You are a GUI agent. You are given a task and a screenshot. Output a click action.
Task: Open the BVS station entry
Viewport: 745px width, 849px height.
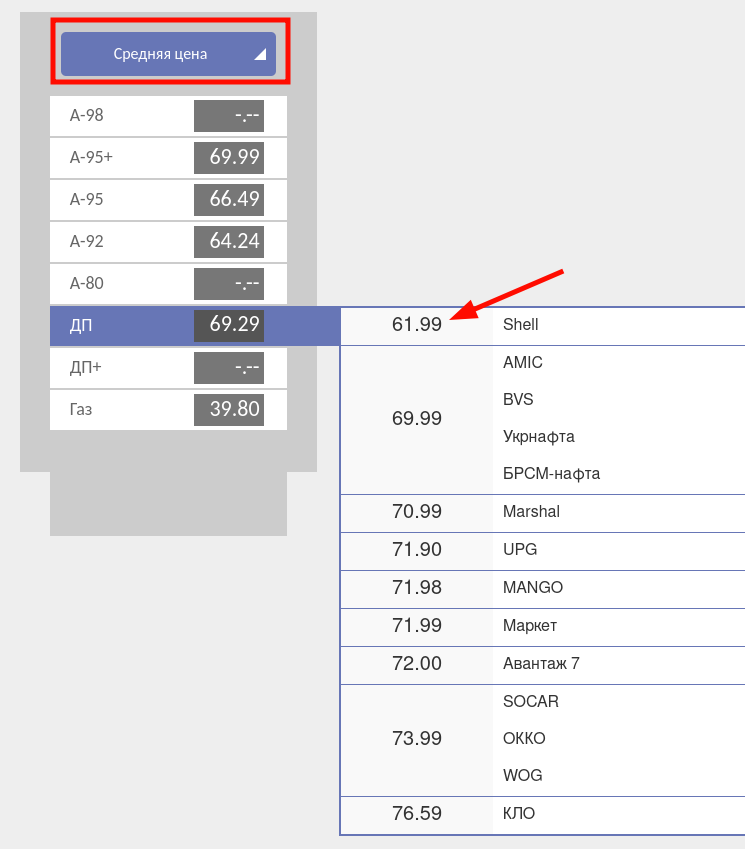[518, 400]
